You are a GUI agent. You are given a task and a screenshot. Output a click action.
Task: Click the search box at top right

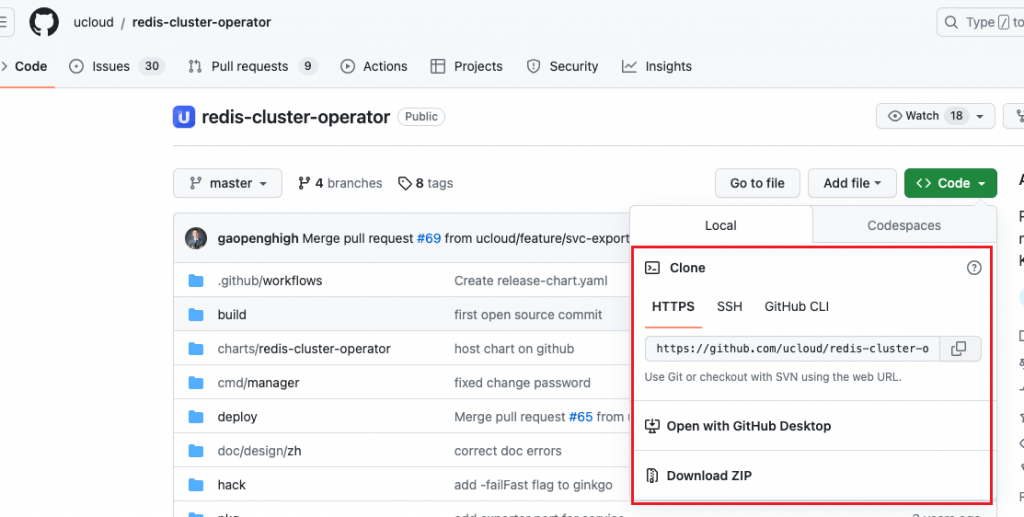(980, 22)
